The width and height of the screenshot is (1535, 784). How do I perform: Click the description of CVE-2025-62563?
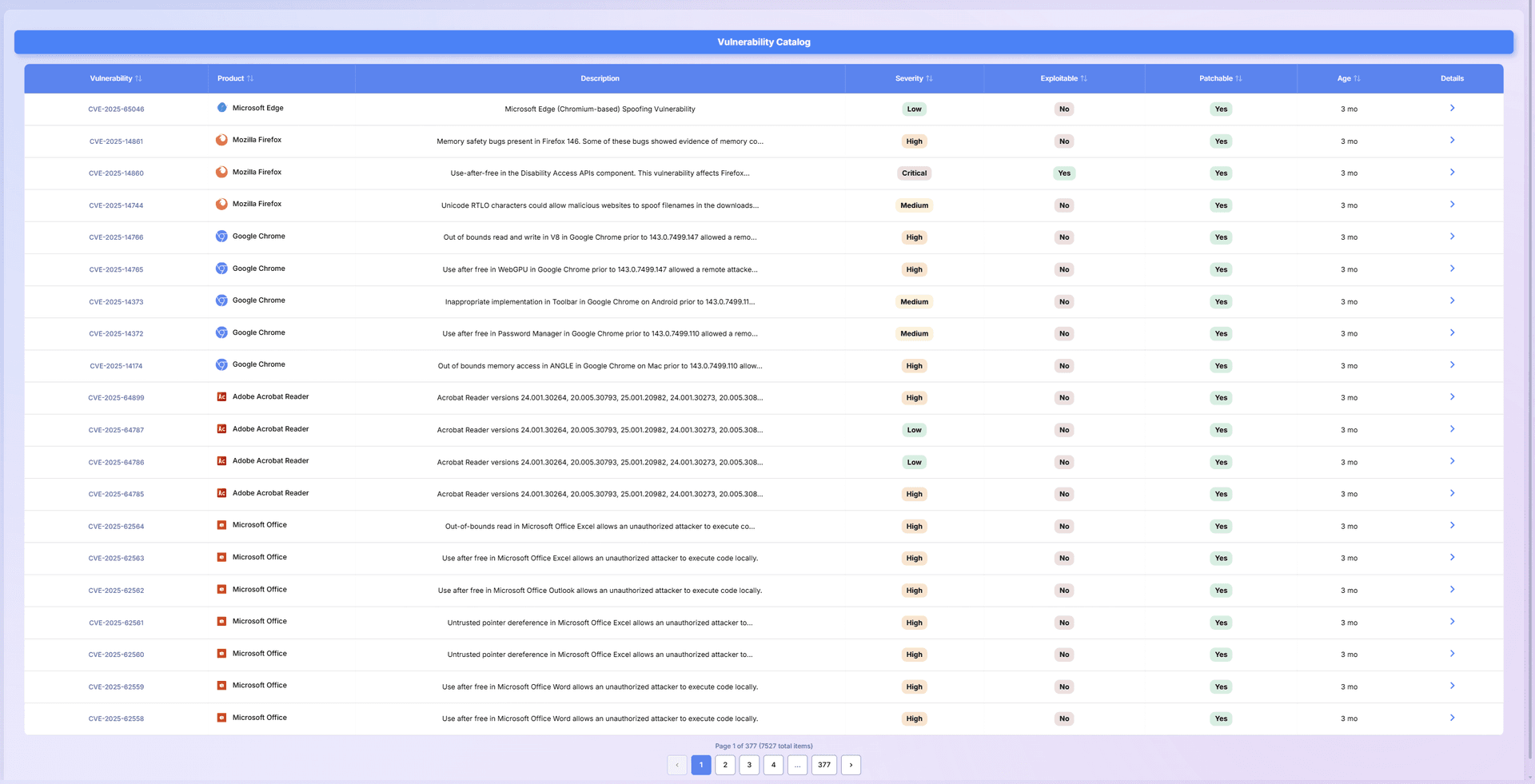(x=600, y=559)
